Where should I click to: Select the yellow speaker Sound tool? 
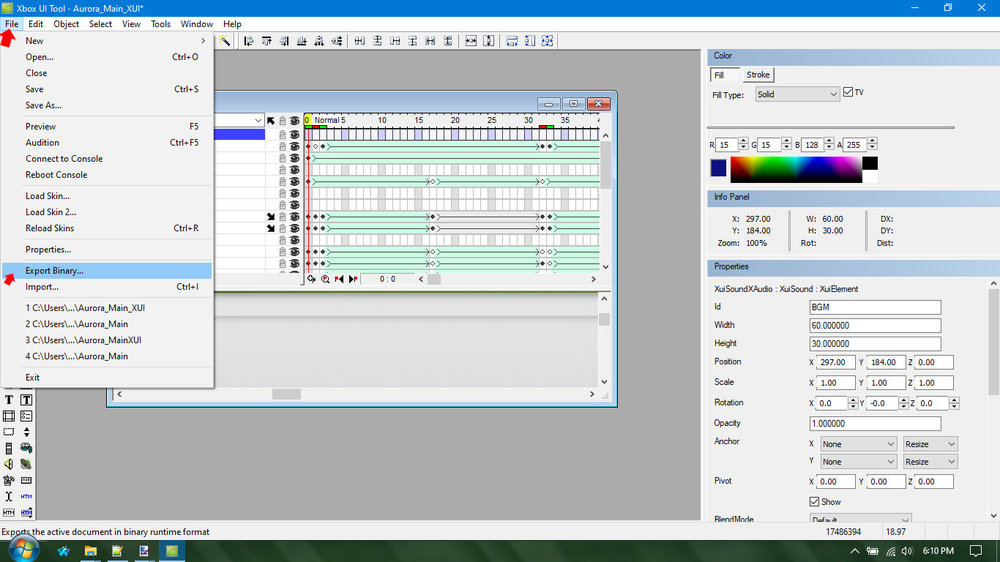click(x=9, y=464)
